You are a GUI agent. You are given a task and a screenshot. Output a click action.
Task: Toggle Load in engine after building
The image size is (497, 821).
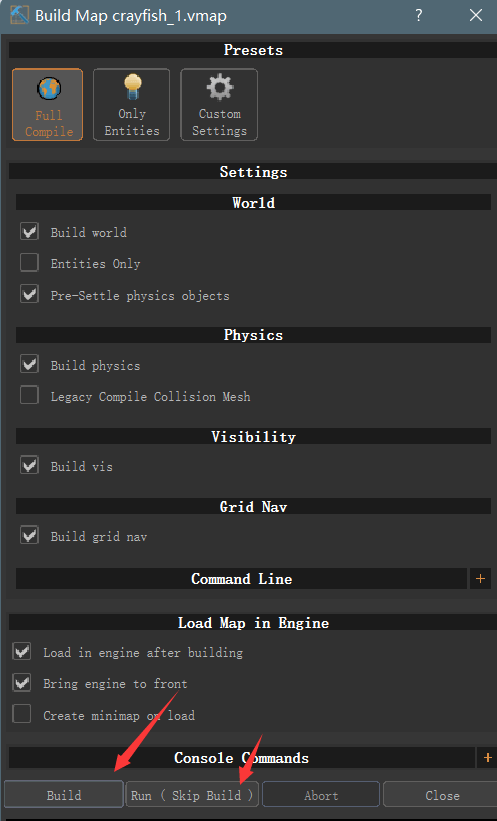pos(22,652)
